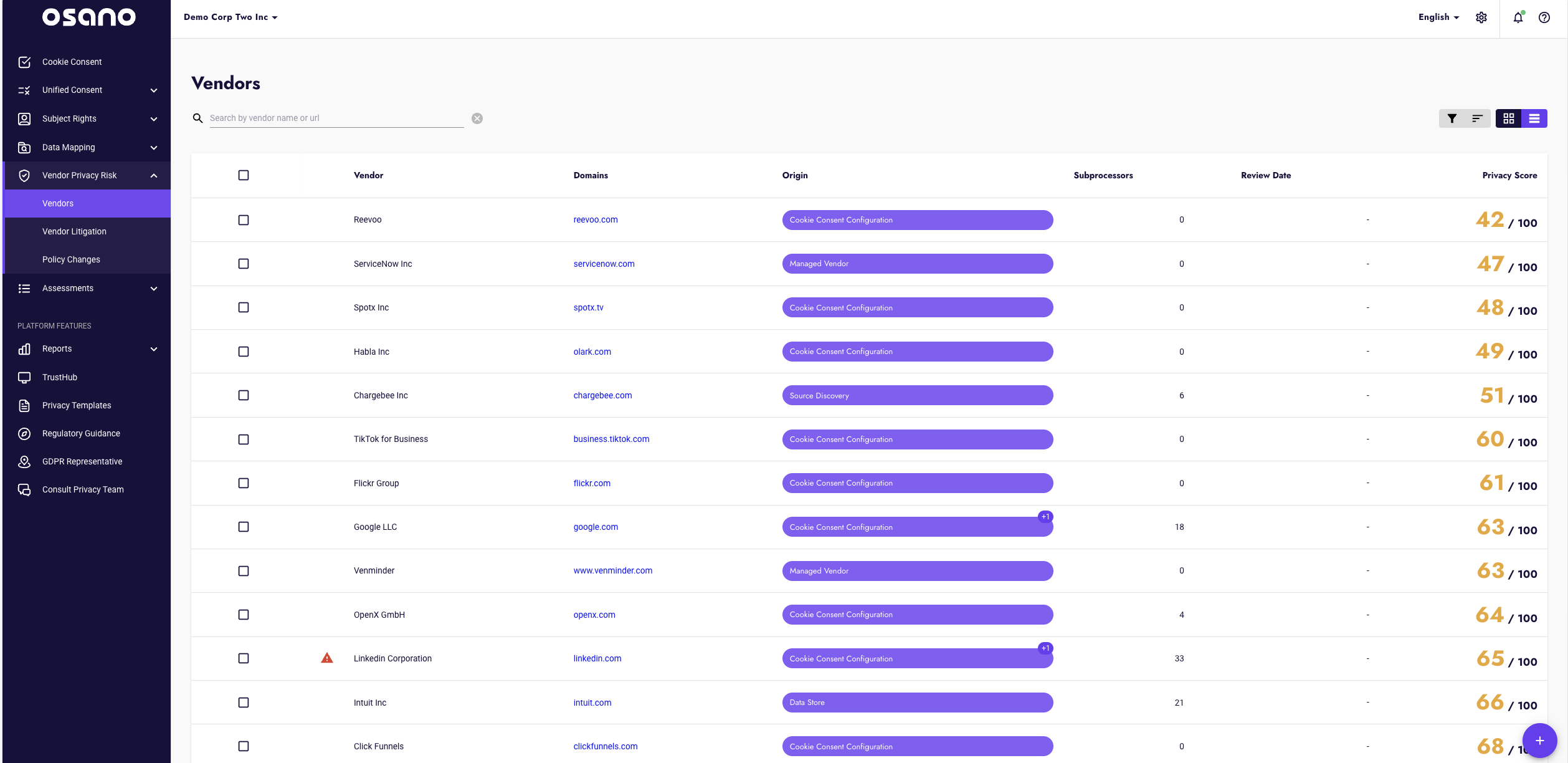
Task: Go to Policy Changes page
Action: 71,259
